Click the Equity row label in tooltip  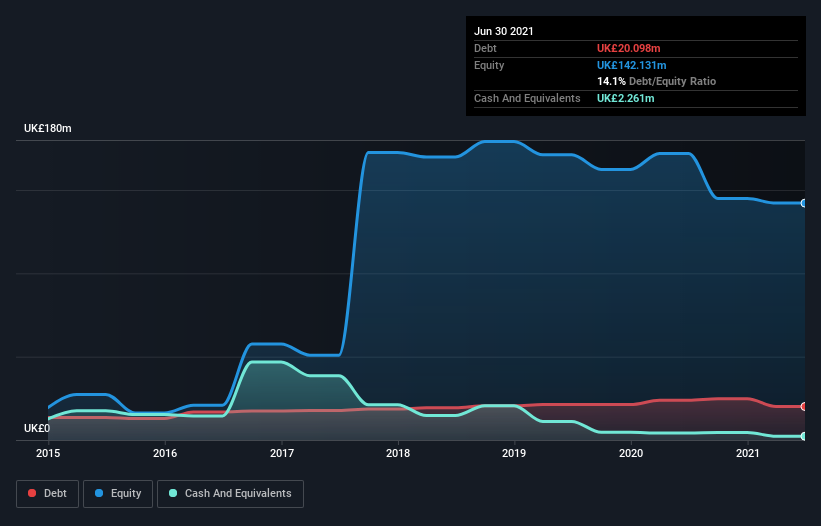tap(489, 65)
